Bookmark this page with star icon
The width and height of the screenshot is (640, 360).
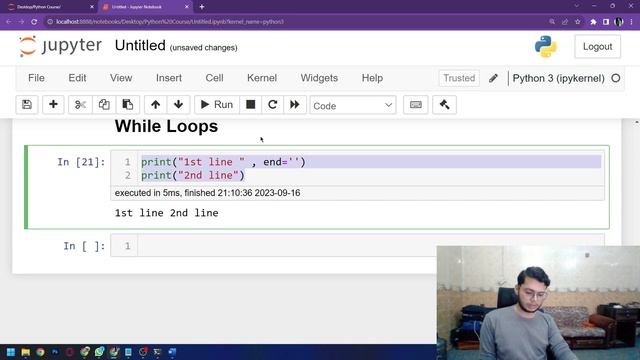[x=578, y=22]
